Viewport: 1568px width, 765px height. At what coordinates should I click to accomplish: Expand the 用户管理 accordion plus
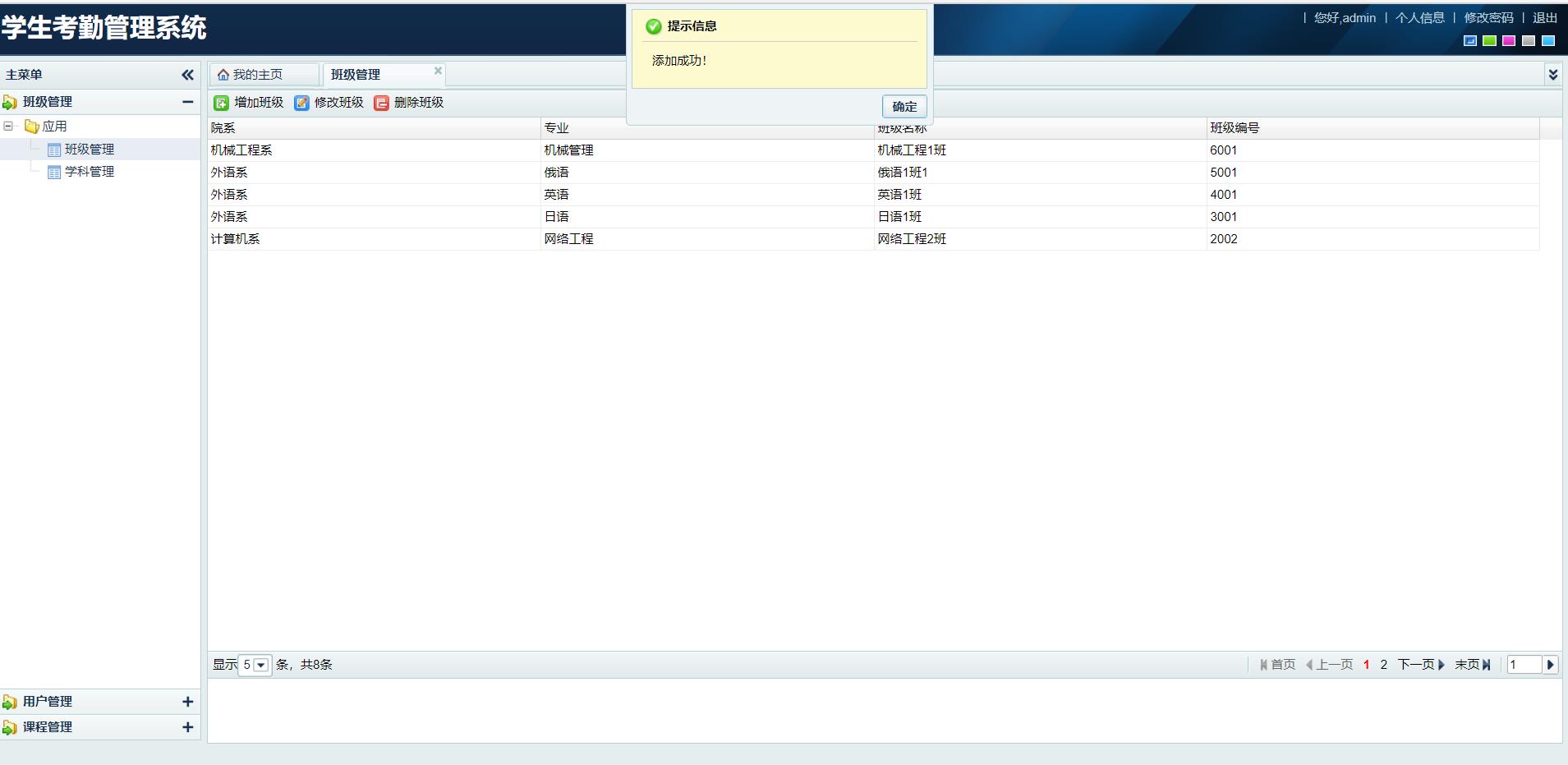click(187, 702)
